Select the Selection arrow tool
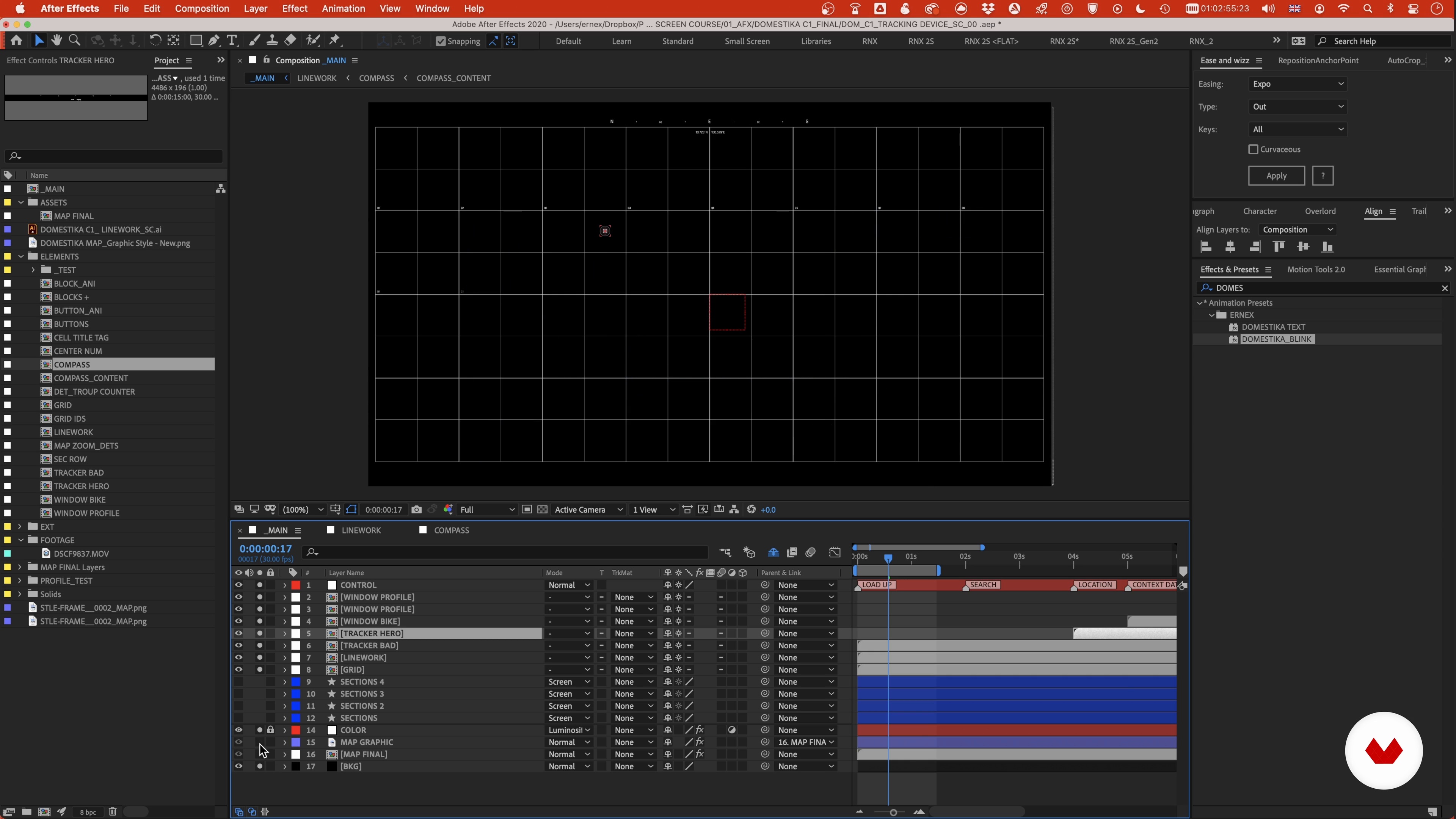1456x819 pixels. pyautogui.click(x=38, y=40)
